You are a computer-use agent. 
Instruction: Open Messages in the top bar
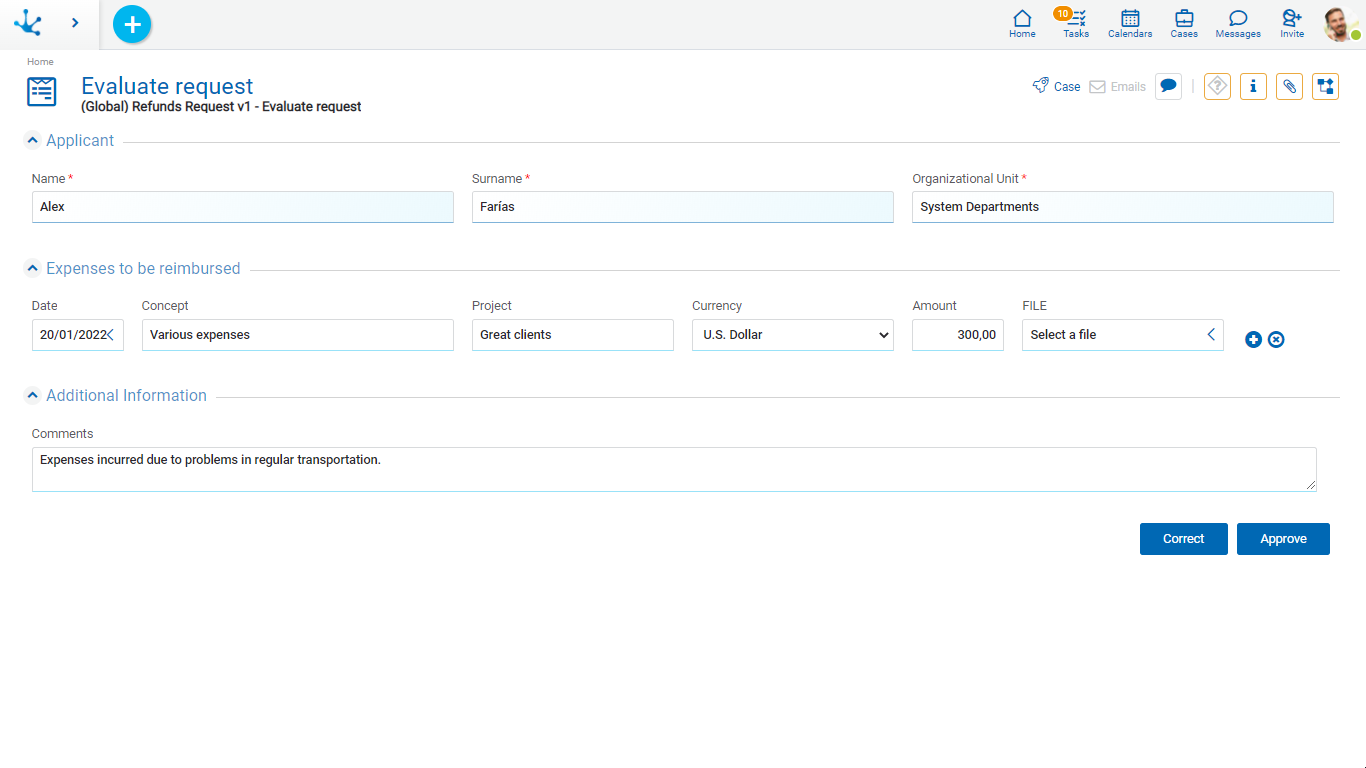(x=1238, y=24)
